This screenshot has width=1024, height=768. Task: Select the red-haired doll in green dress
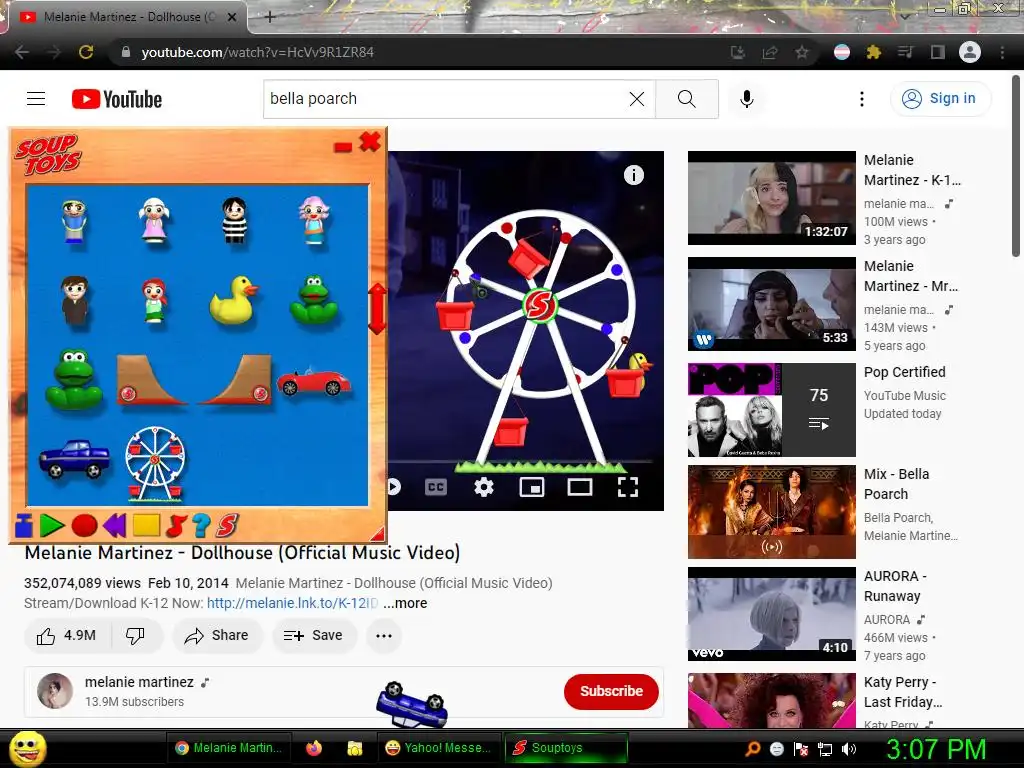click(154, 300)
